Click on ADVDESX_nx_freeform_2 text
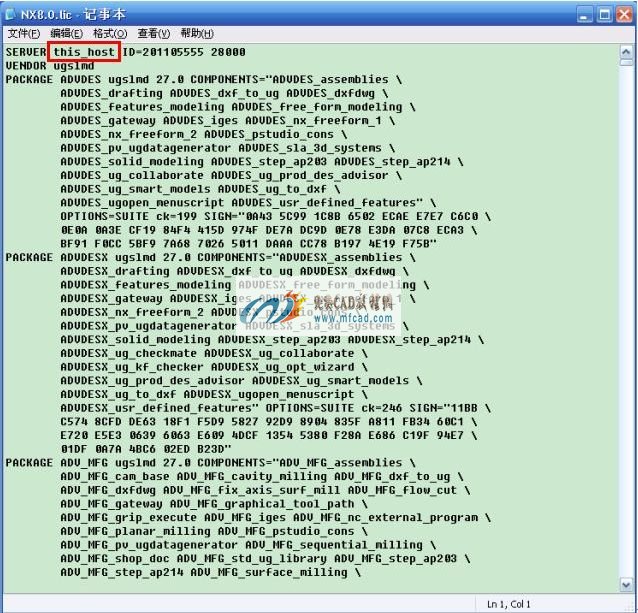This screenshot has width=638, height=613. pyautogui.click(x=132, y=312)
